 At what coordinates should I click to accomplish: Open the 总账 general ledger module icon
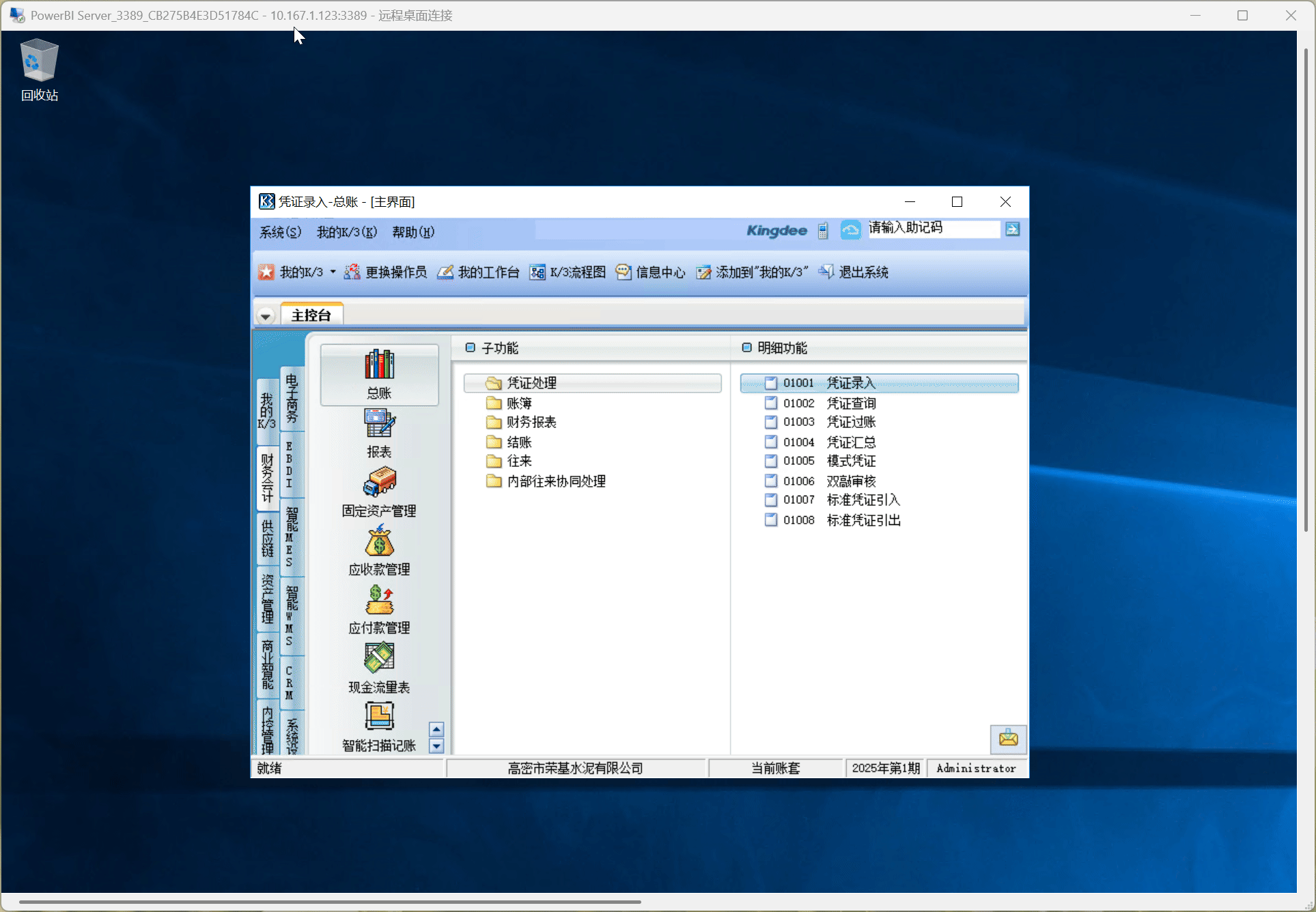pos(379,365)
